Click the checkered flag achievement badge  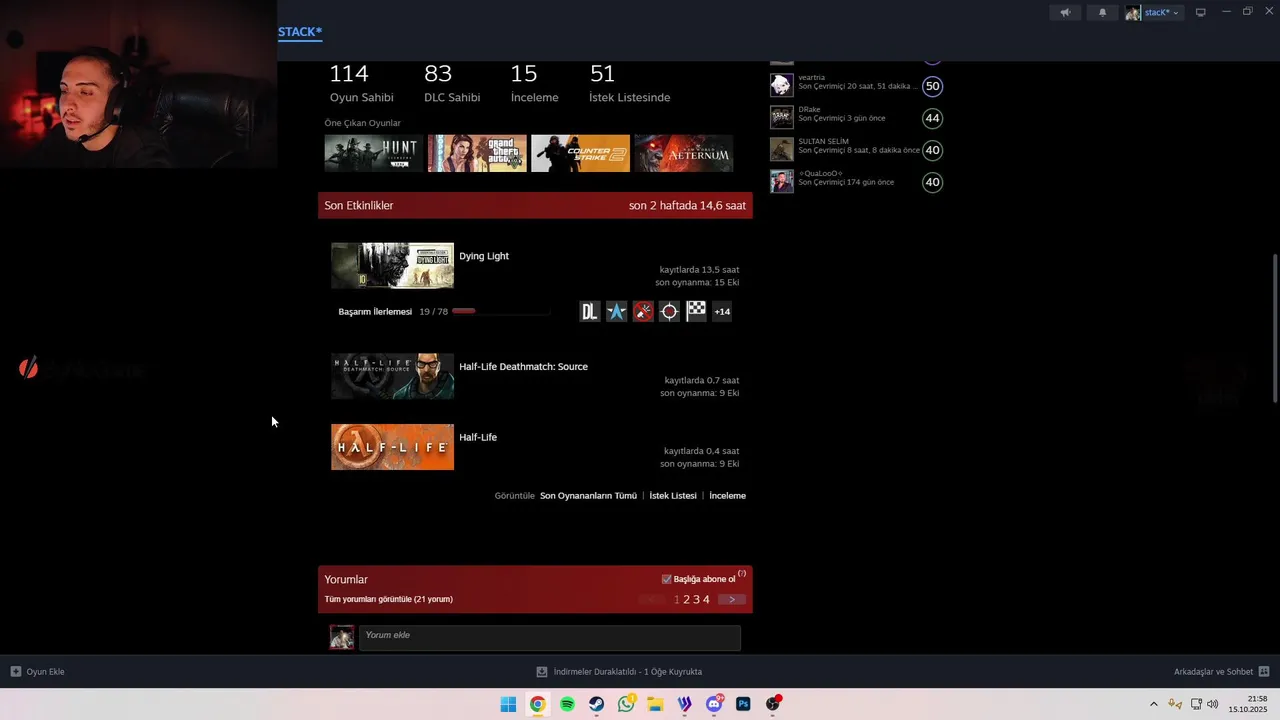696,312
